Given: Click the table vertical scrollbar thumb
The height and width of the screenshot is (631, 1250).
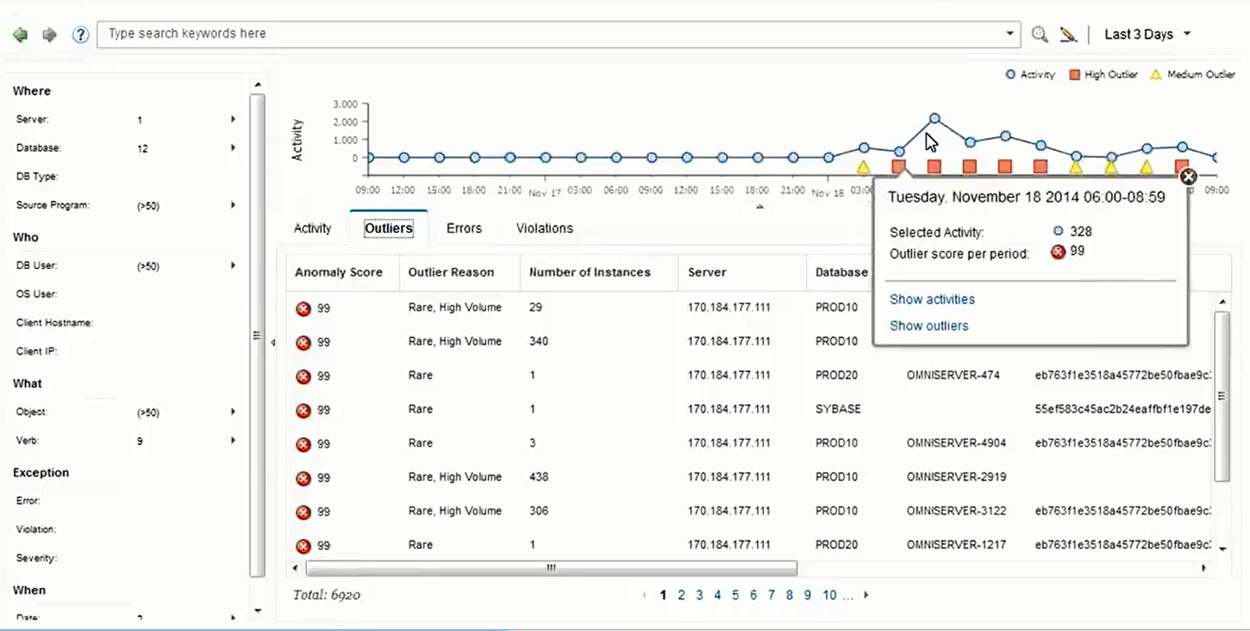Looking at the screenshot, I should click(1222, 396).
